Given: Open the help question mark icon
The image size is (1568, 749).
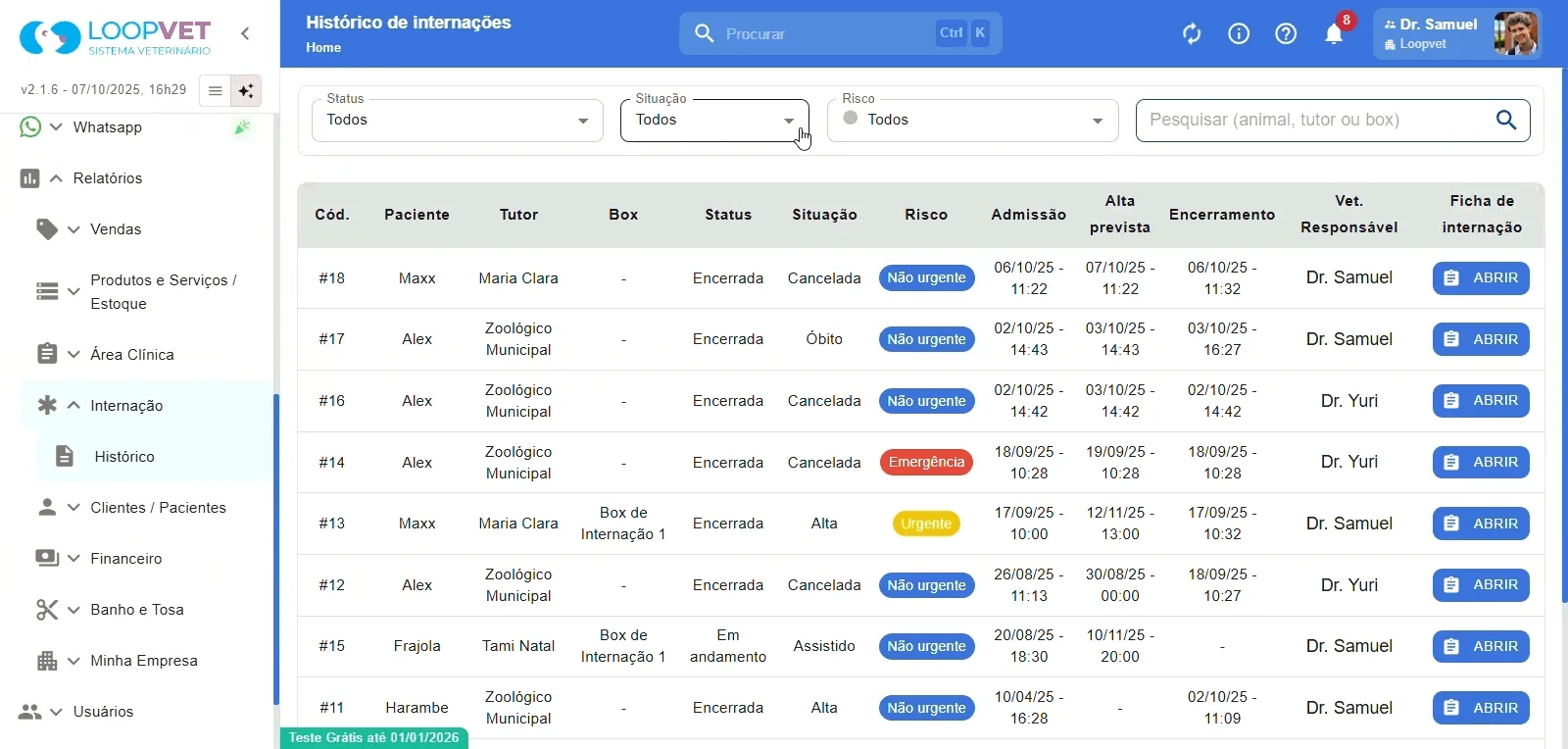Looking at the screenshot, I should (1286, 34).
